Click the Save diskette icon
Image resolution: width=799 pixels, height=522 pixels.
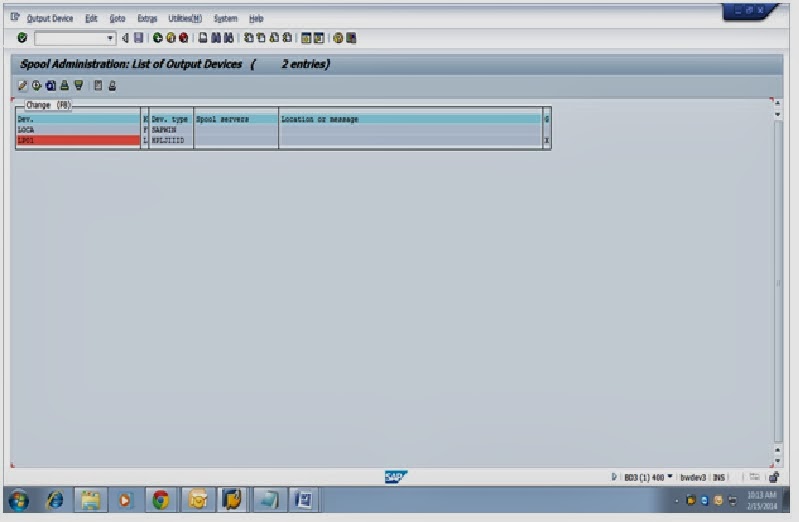click(139, 38)
